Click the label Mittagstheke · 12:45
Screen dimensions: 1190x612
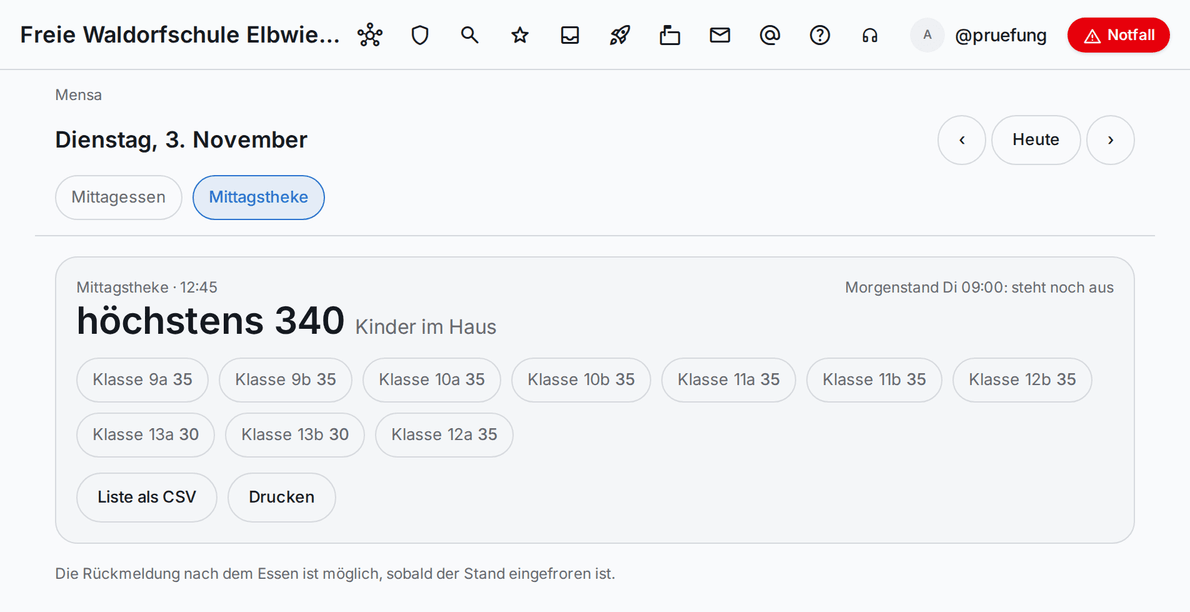coord(147,288)
